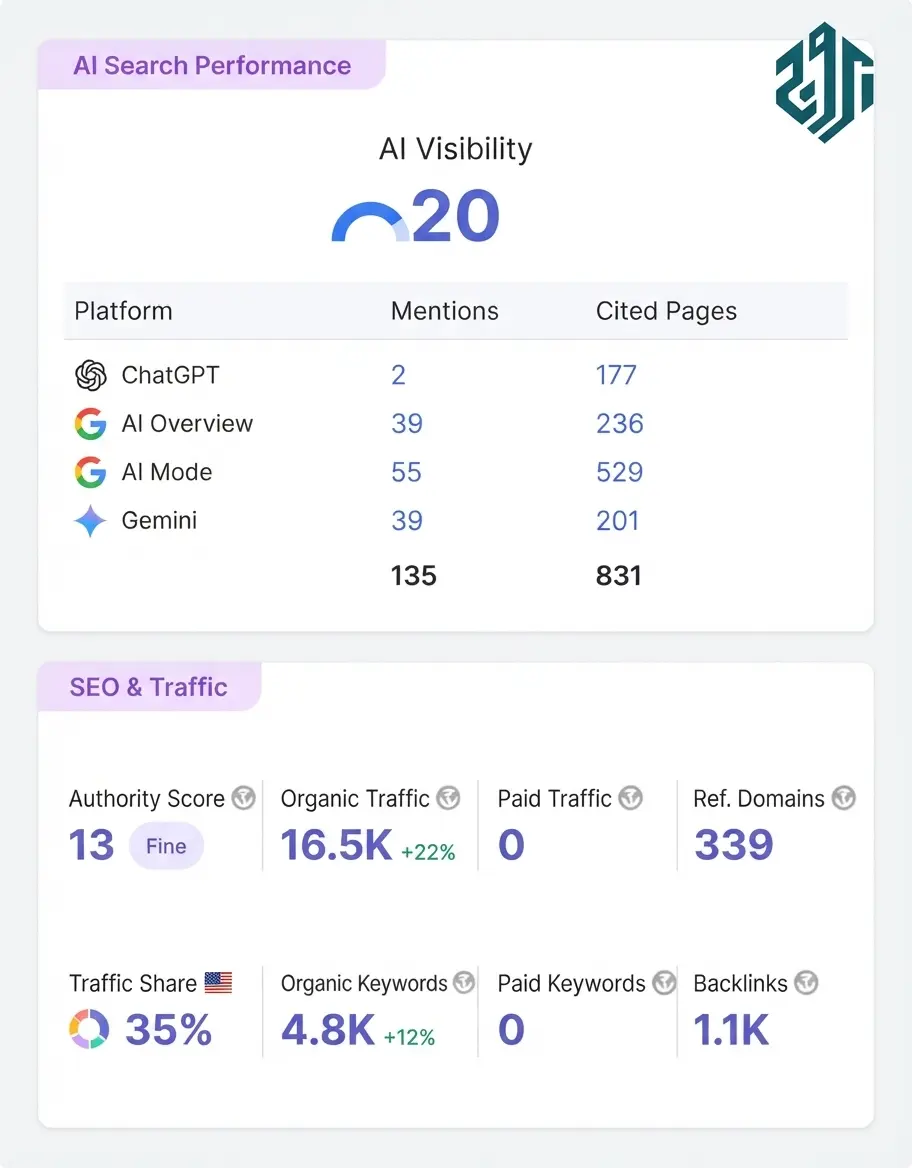
Task: Click the teal logo in top-right corner
Action: click(x=824, y=82)
